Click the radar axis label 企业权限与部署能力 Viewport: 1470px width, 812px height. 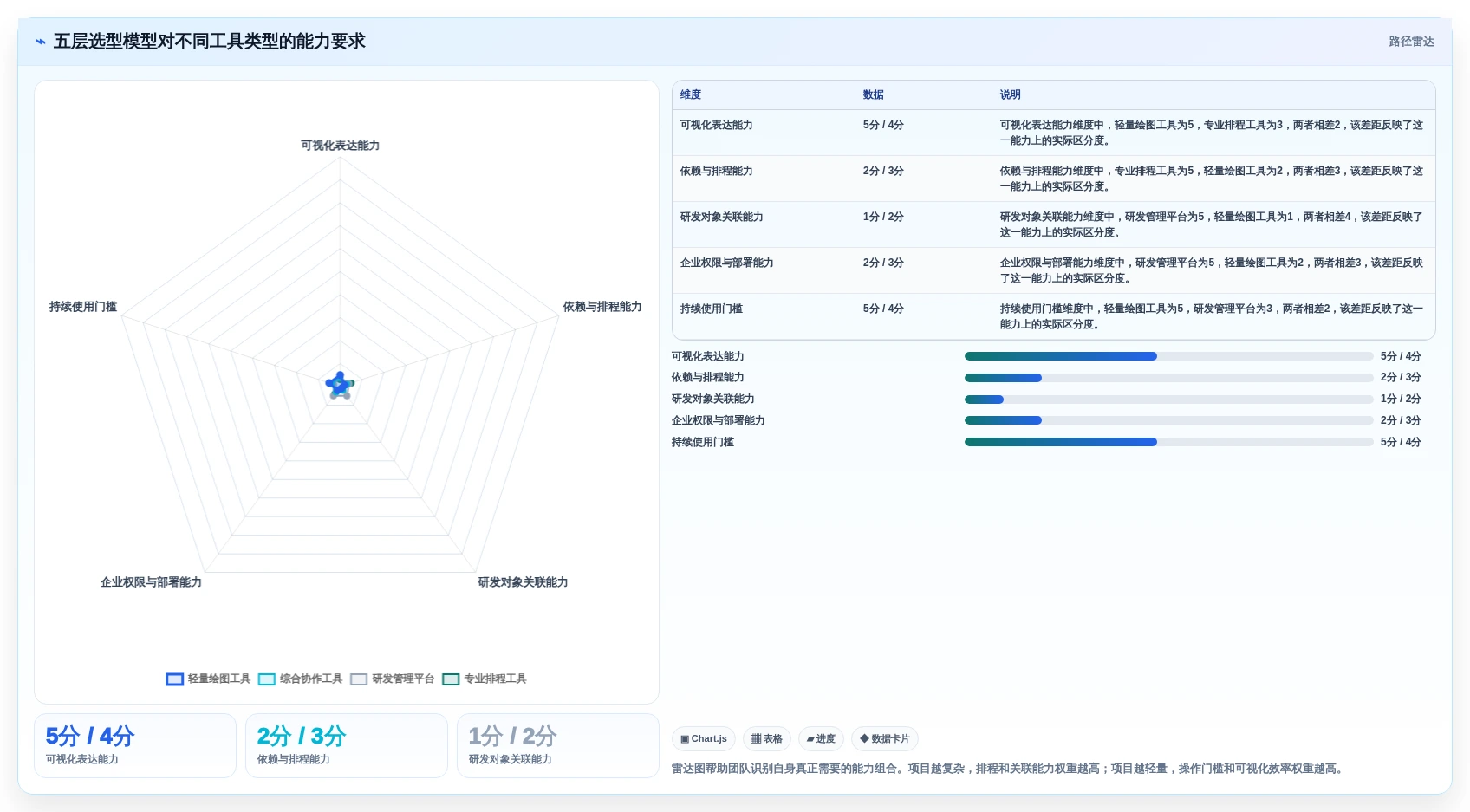pyautogui.click(x=151, y=582)
